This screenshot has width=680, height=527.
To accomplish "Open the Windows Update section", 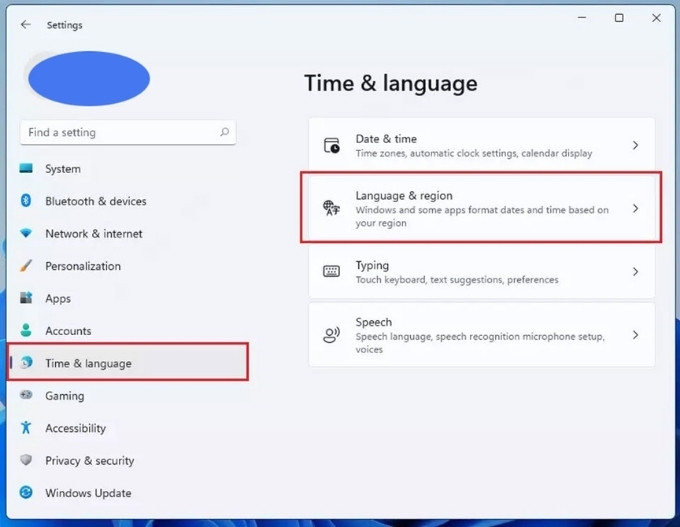I will pyautogui.click(x=88, y=493).
